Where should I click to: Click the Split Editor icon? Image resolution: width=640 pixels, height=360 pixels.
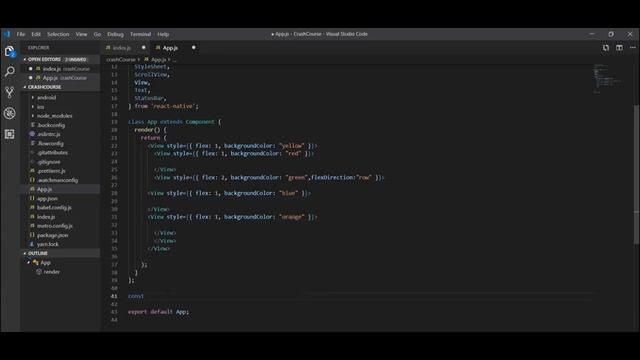coord(619,48)
